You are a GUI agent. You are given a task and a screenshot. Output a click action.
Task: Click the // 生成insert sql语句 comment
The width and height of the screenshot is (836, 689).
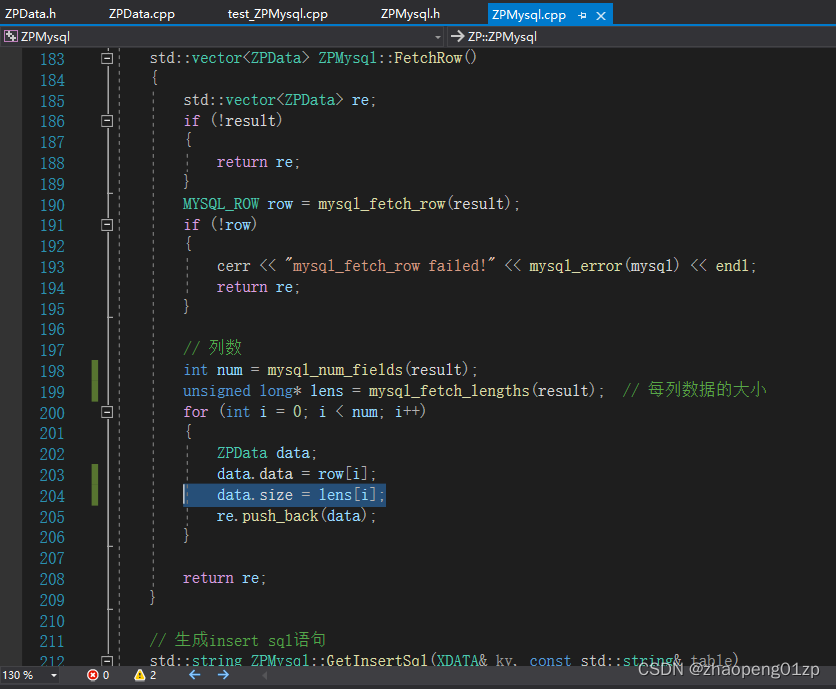[238, 640]
